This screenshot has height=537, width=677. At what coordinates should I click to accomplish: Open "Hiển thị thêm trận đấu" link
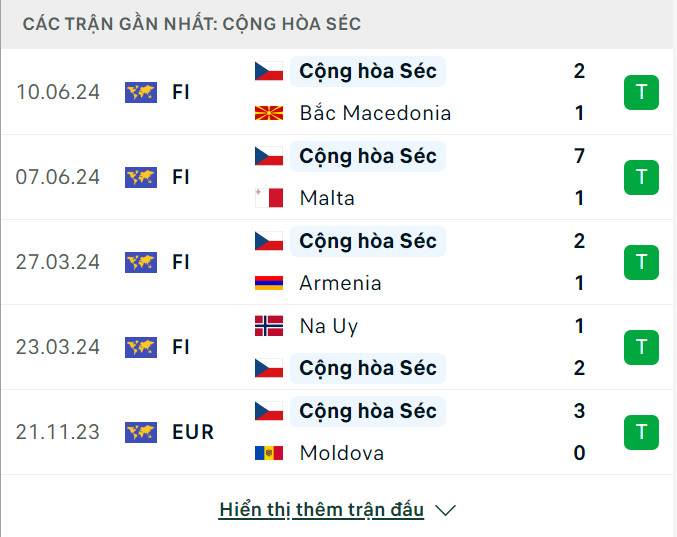point(321,510)
